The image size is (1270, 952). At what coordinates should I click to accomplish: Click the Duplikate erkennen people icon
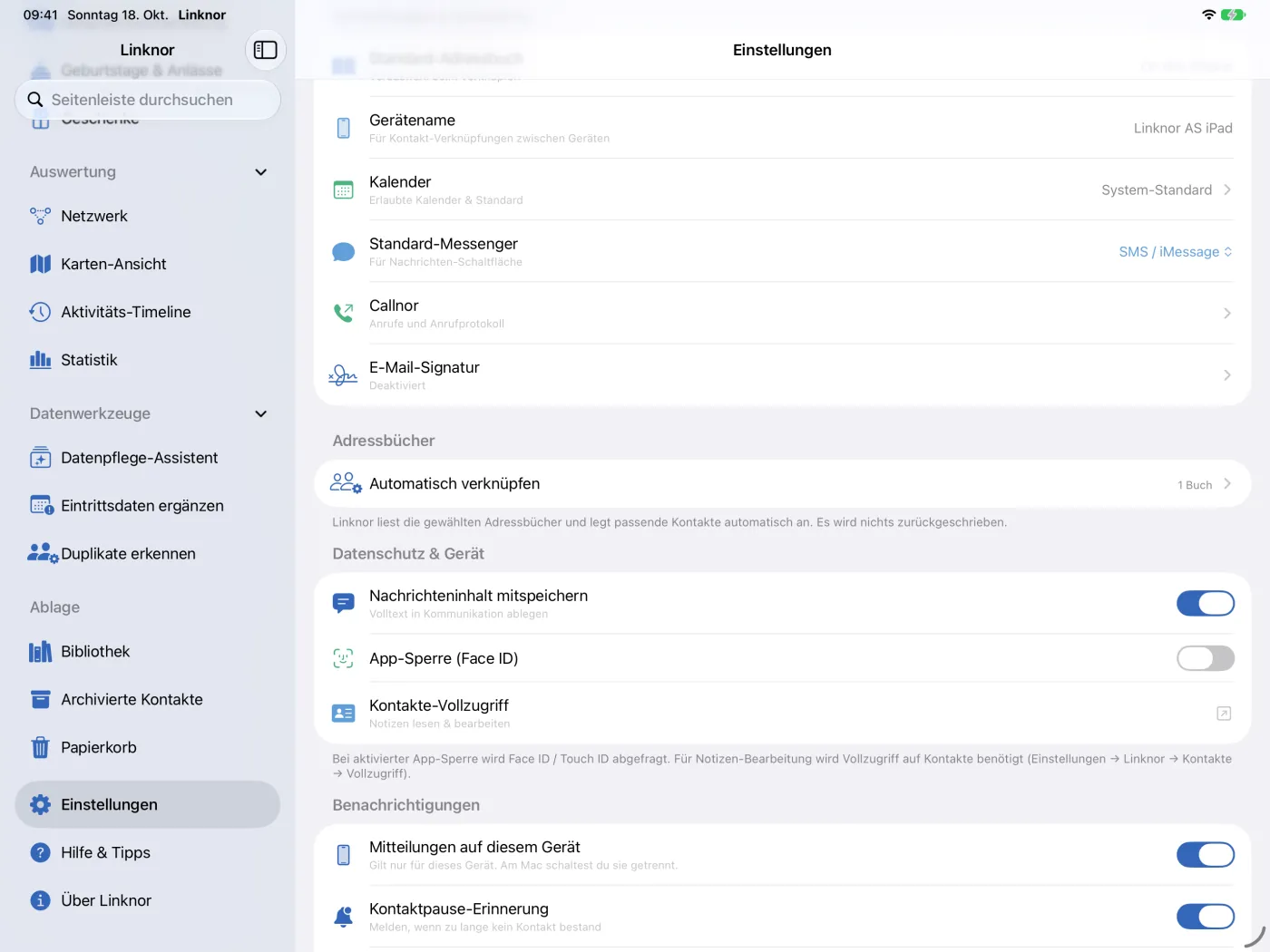pyautogui.click(x=43, y=553)
